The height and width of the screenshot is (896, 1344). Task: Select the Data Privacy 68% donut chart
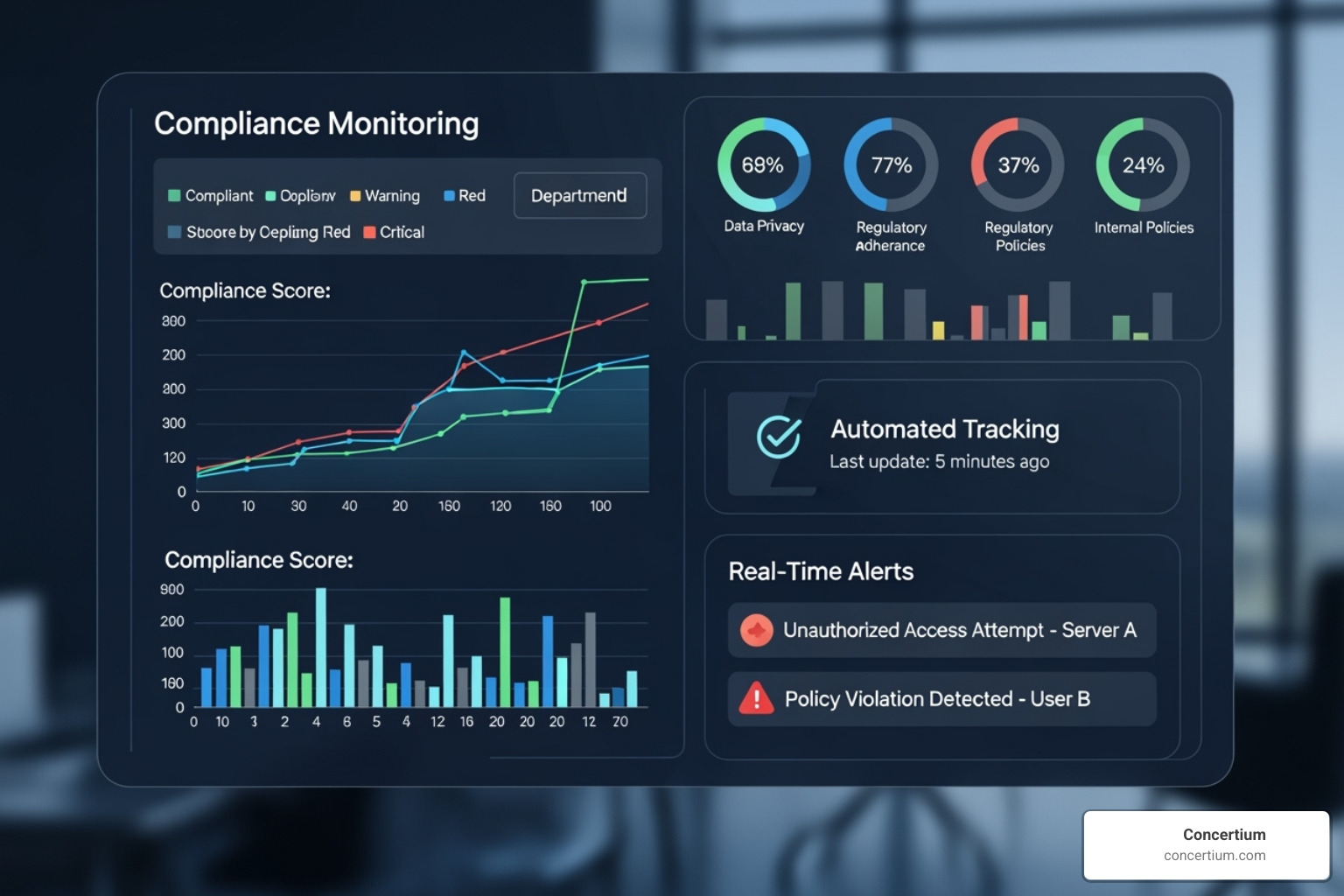pos(763,164)
